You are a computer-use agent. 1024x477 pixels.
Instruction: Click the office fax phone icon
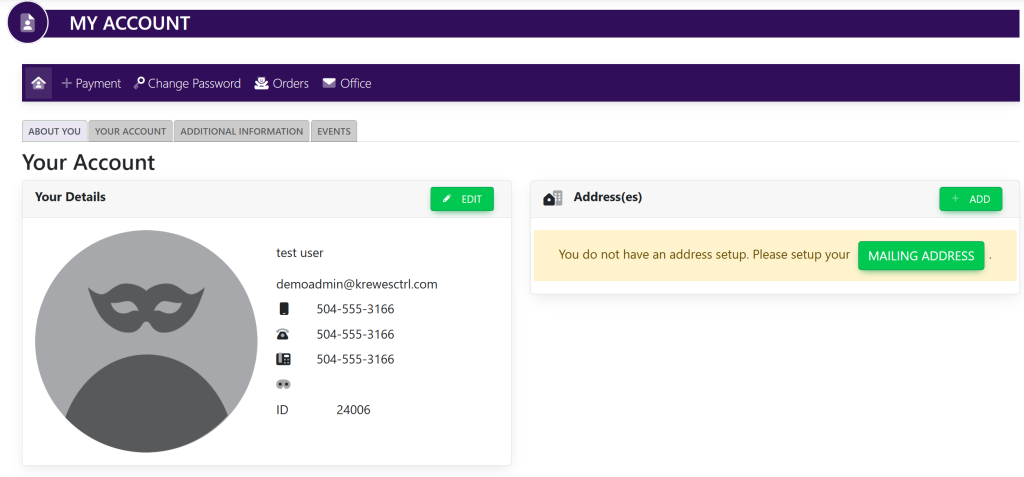[283, 359]
